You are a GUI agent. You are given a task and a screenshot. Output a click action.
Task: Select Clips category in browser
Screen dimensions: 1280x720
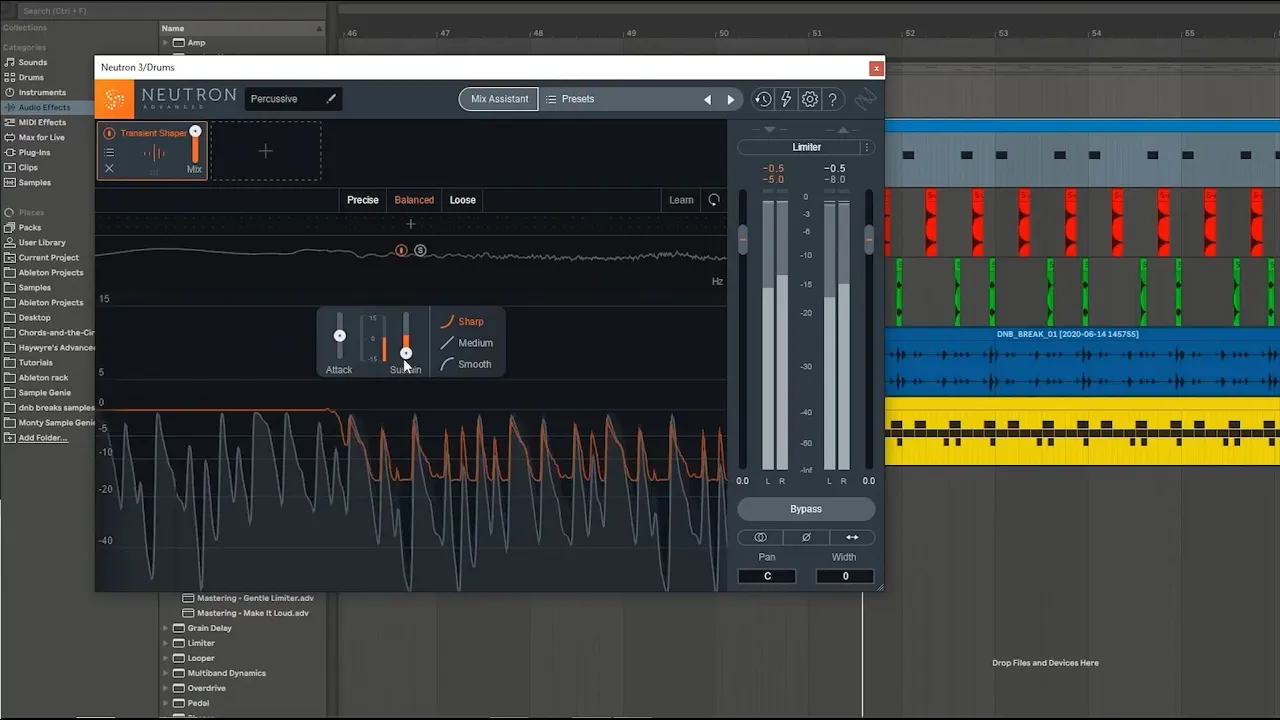pos(28,167)
